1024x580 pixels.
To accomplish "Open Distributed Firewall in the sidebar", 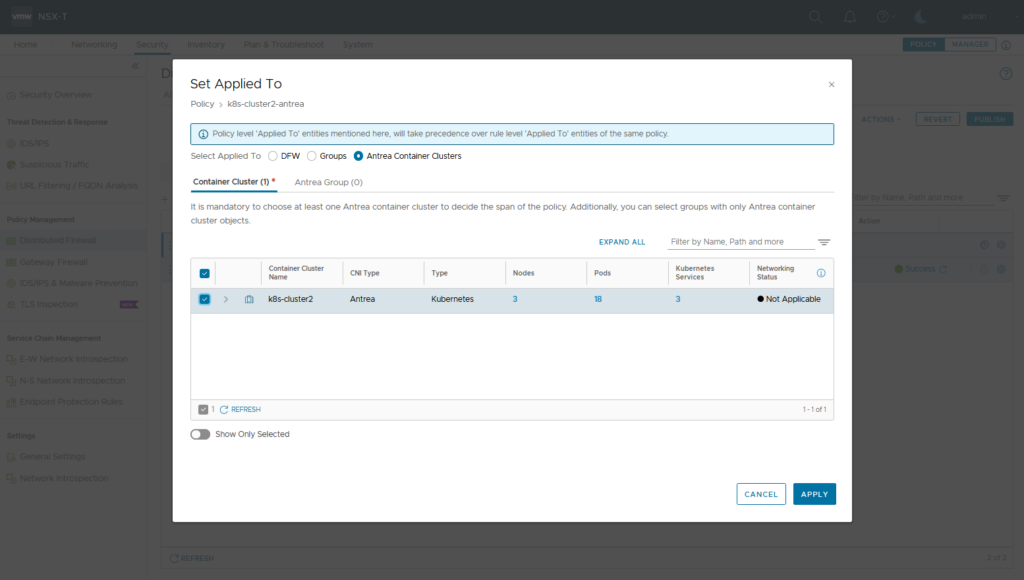I will [57, 240].
